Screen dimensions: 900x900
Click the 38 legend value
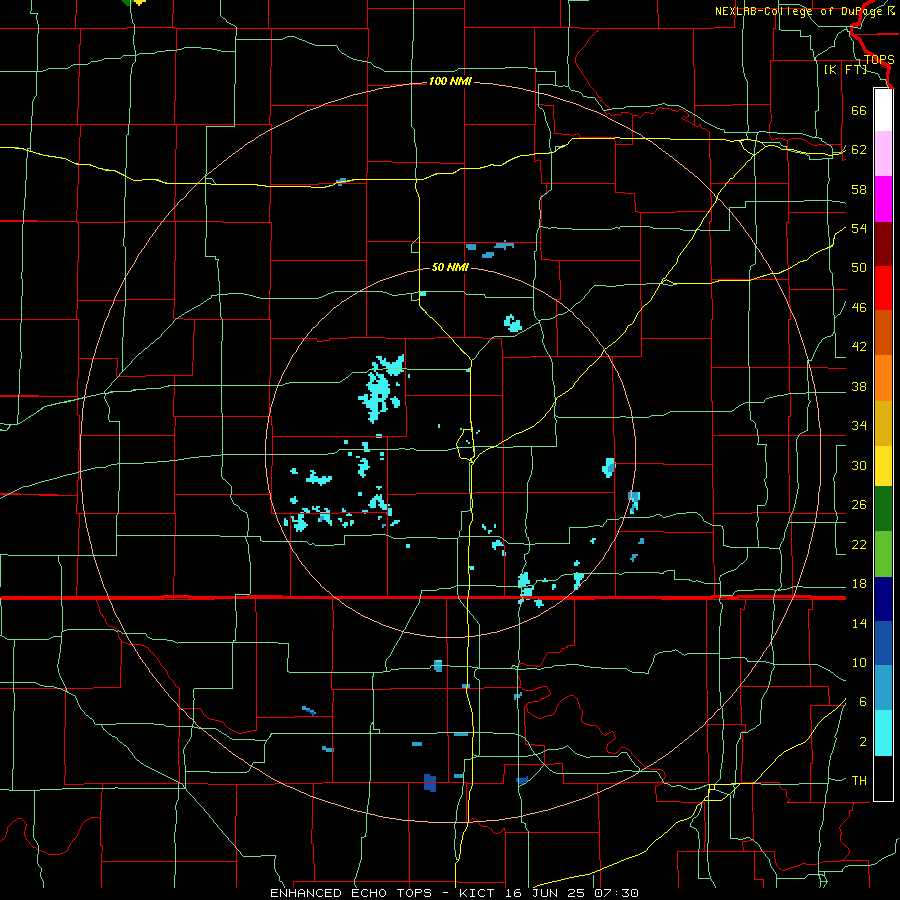pyautogui.click(x=859, y=387)
